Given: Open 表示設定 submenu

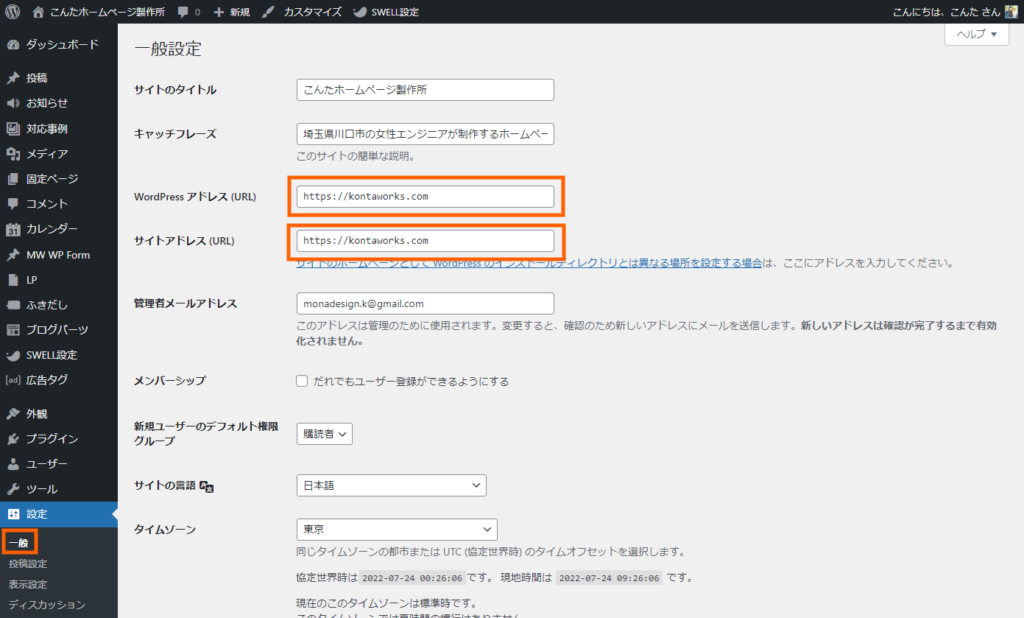Looking at the screenshot, I should click(x=28, y=585).
